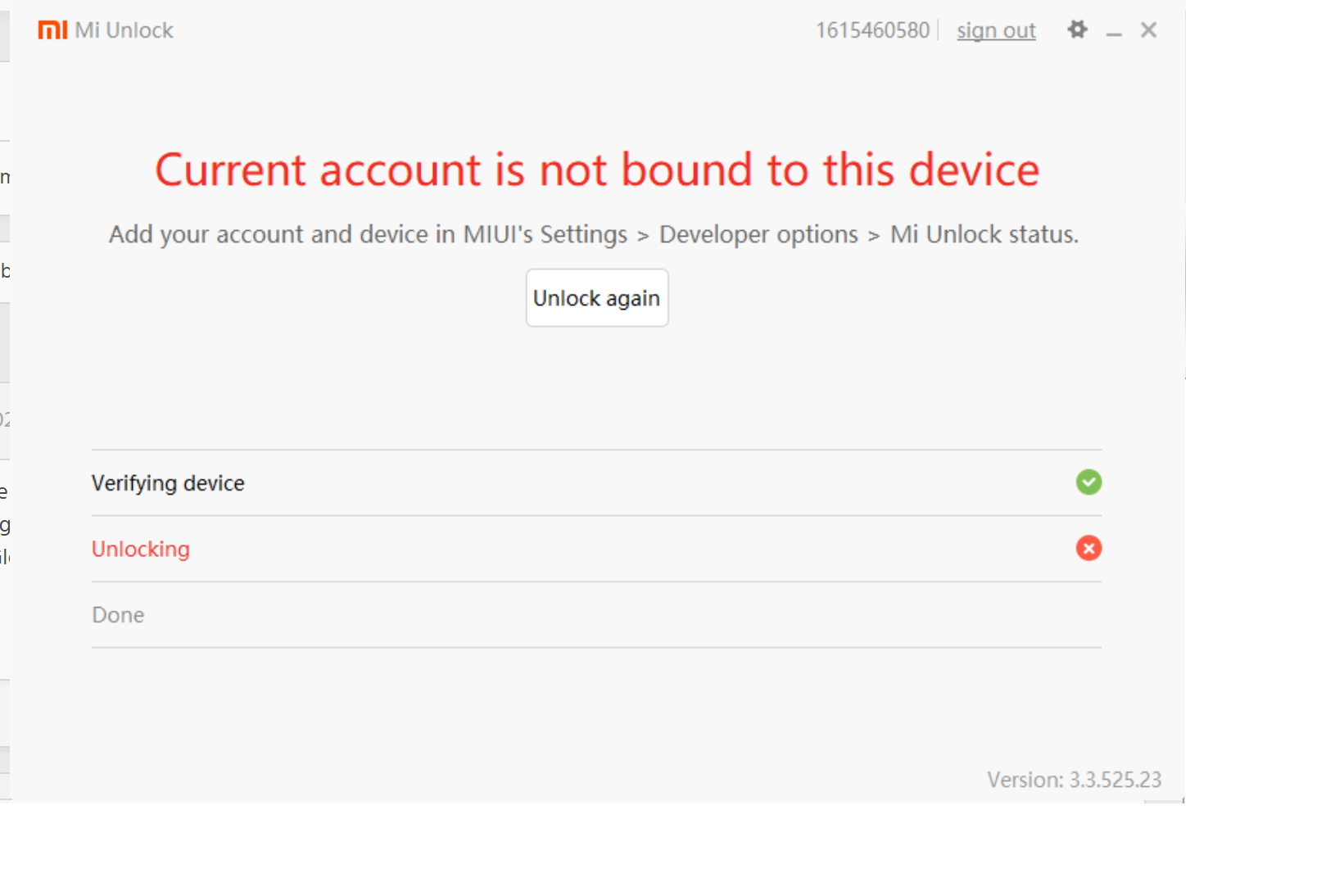Click the sign out link

point(996,31)
